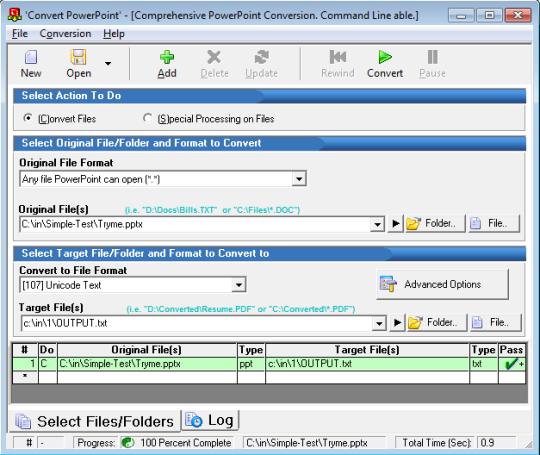Expand the Original File Format dropdown
Image resolution: width=540 pixels, height=455 pixels.
[299, 179]
